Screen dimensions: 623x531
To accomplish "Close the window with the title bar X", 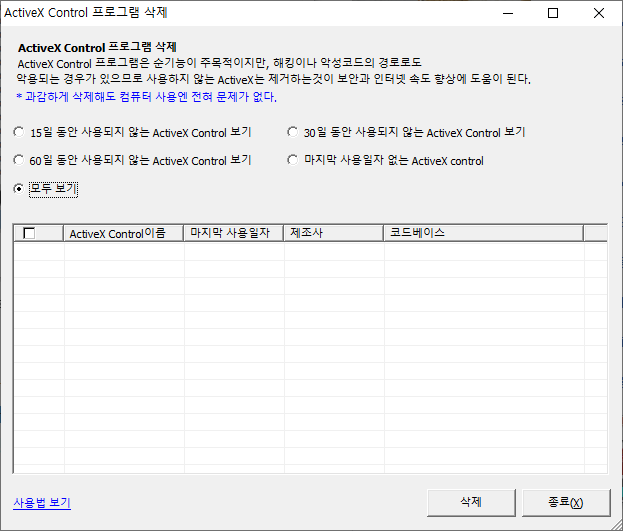I will 599,13.
